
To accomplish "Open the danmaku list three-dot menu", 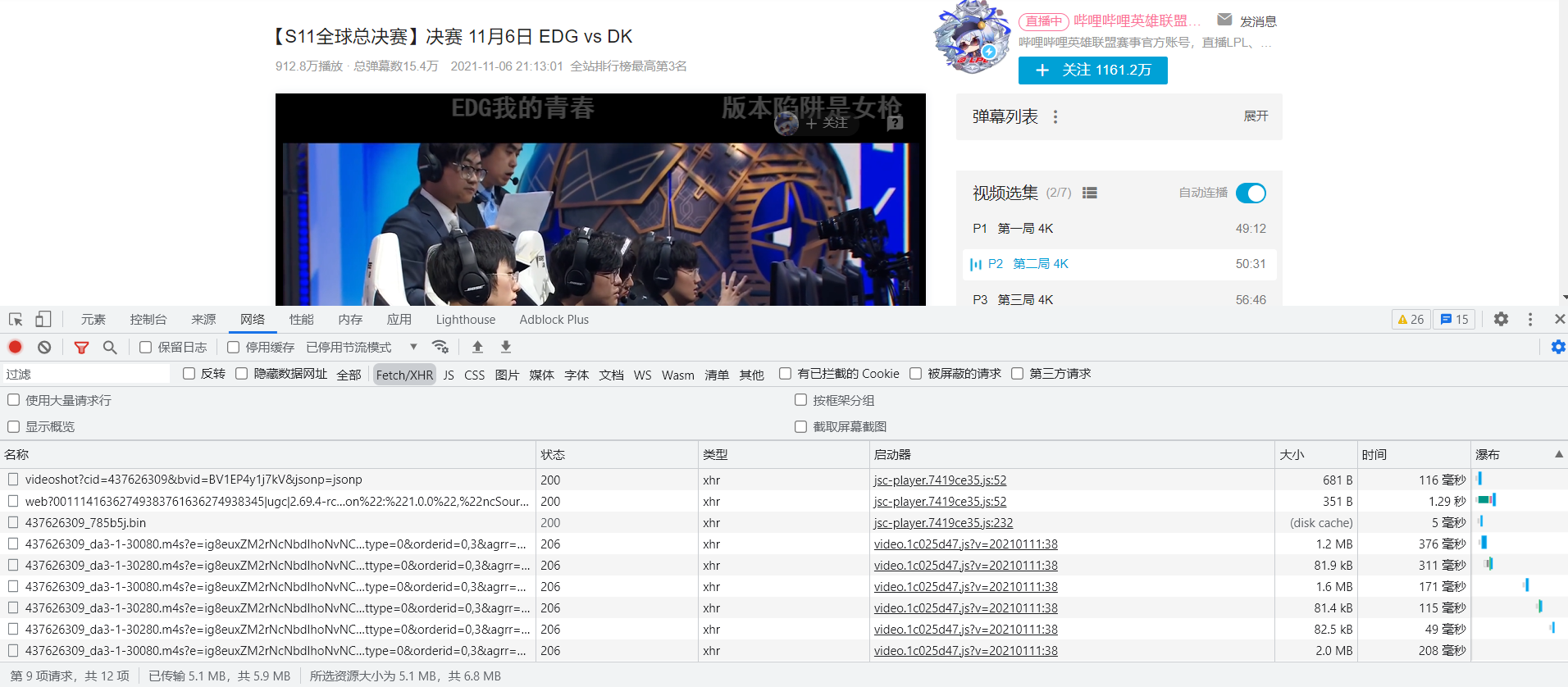I will [1055, 117].
